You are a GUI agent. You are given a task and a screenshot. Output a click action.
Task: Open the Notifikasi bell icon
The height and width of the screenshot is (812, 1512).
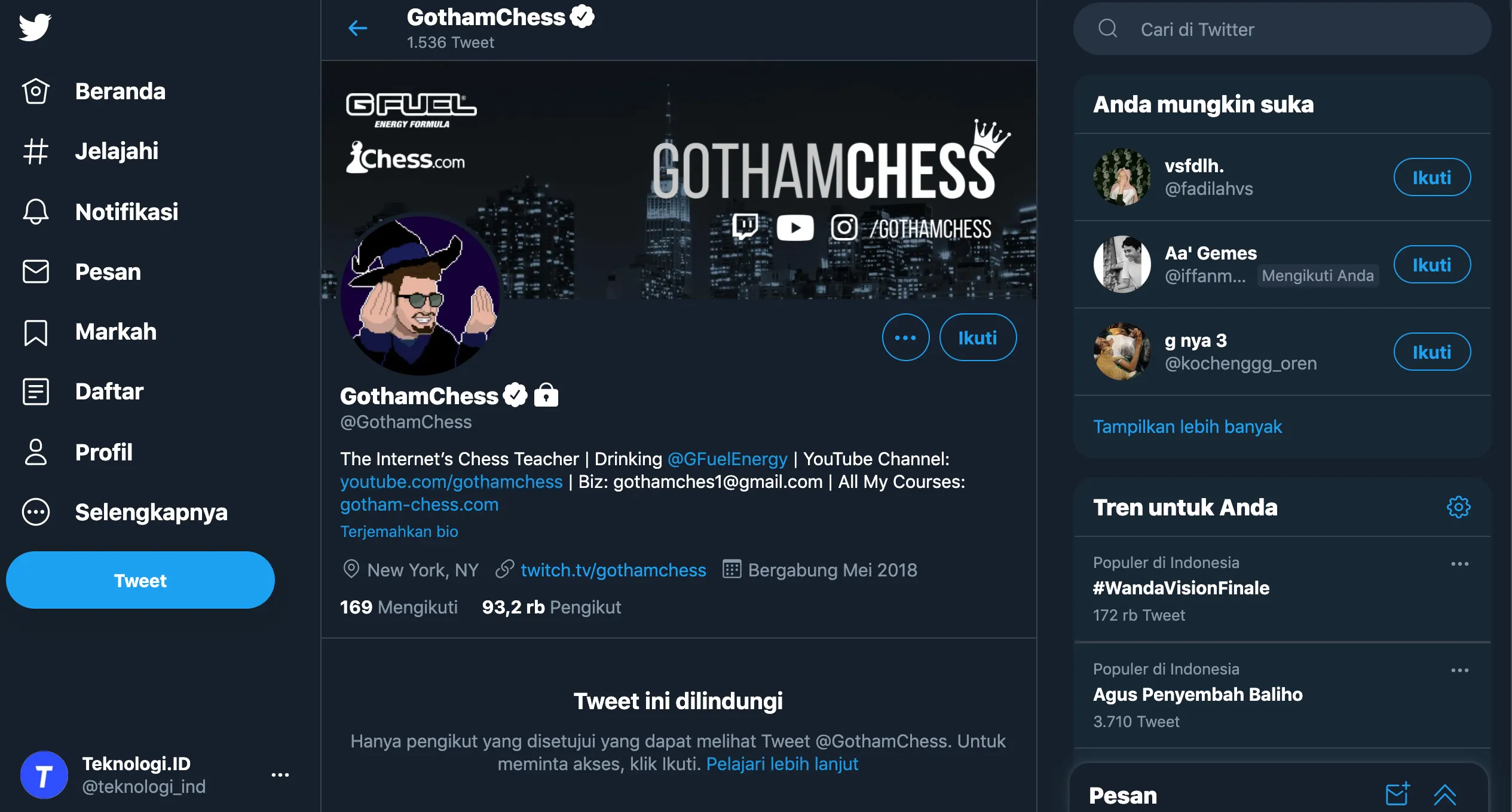pyautogui.click(x=36, y=212)
